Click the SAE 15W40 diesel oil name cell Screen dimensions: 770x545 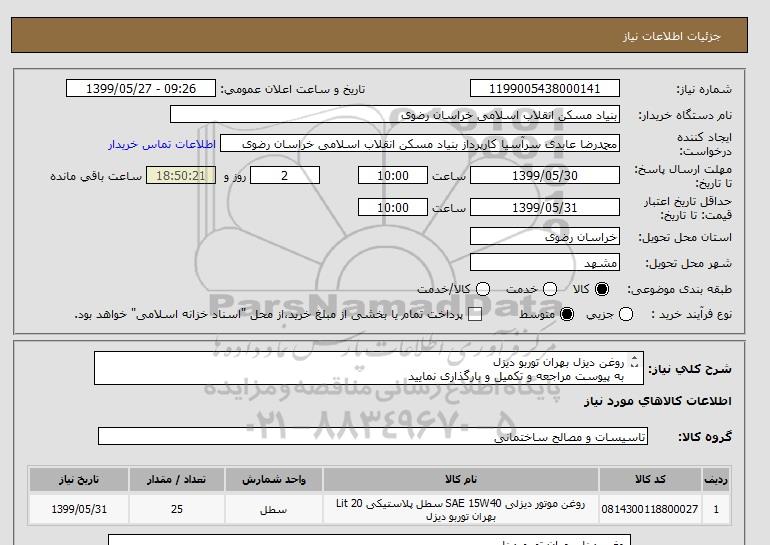[x=461, y=509]
